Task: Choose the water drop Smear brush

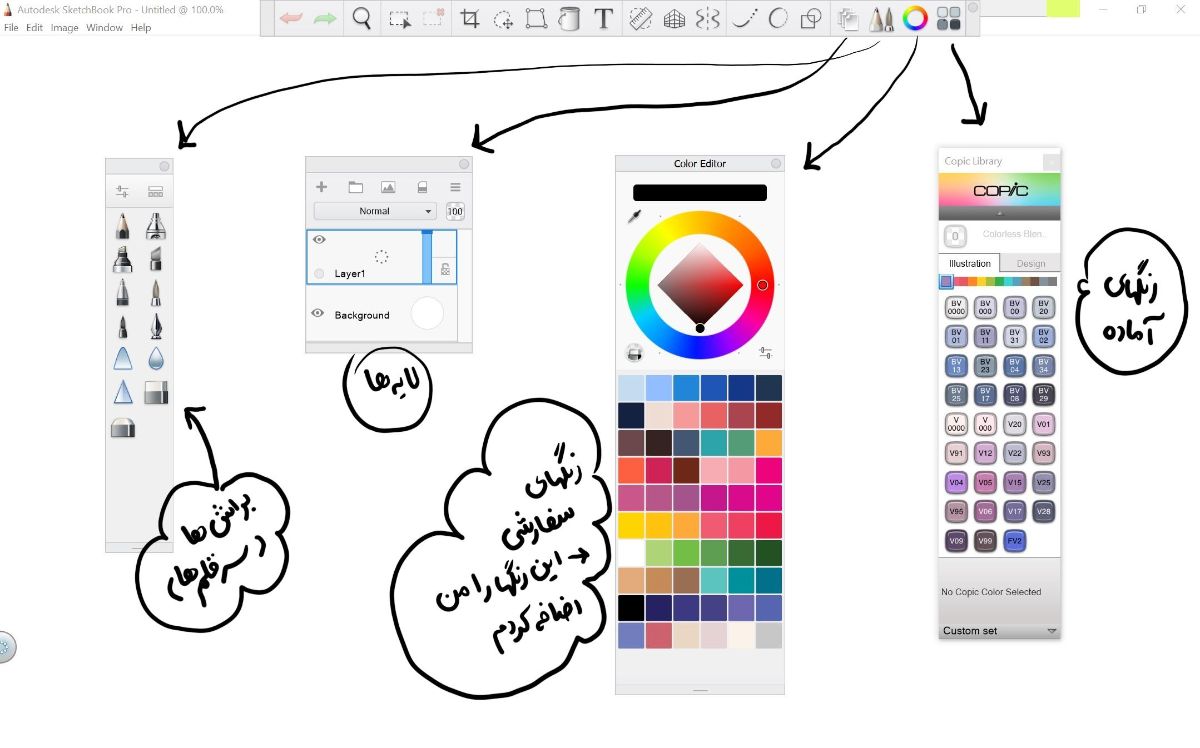Action: [x=156, y=359]
